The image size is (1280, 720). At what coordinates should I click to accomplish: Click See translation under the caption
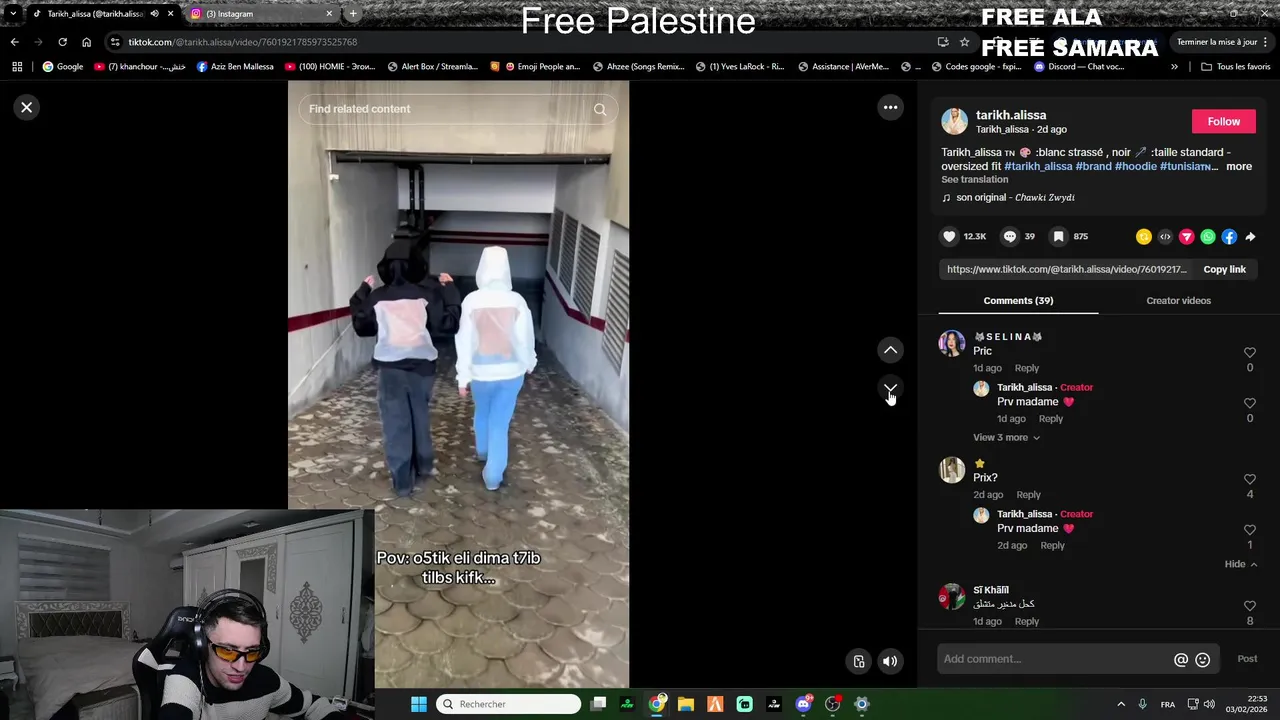tap(974, 180)
